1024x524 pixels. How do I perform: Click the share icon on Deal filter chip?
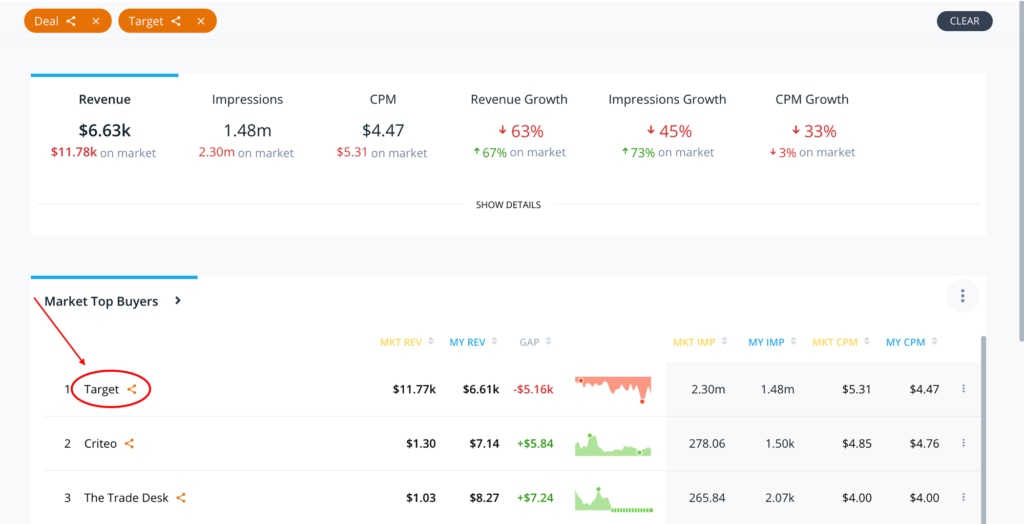(71, 22)
